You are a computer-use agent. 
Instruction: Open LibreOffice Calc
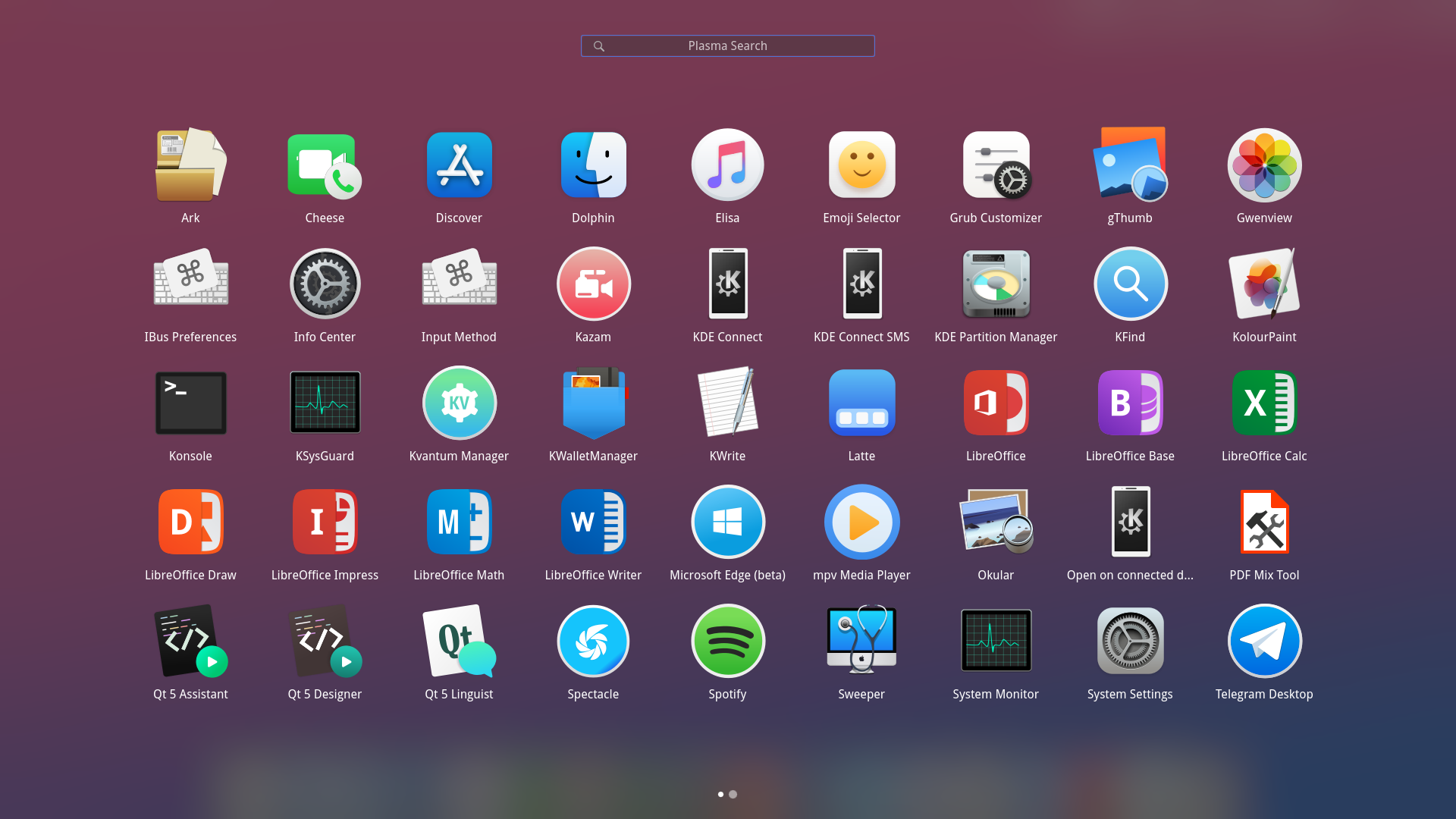[1264, 403]
